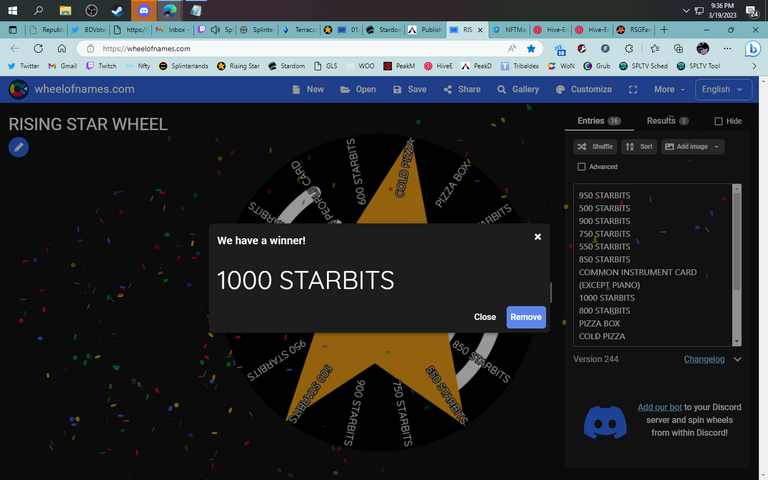Enable the Advanced checkbox
Screen dimensions: 768x480
click(581, 167)
